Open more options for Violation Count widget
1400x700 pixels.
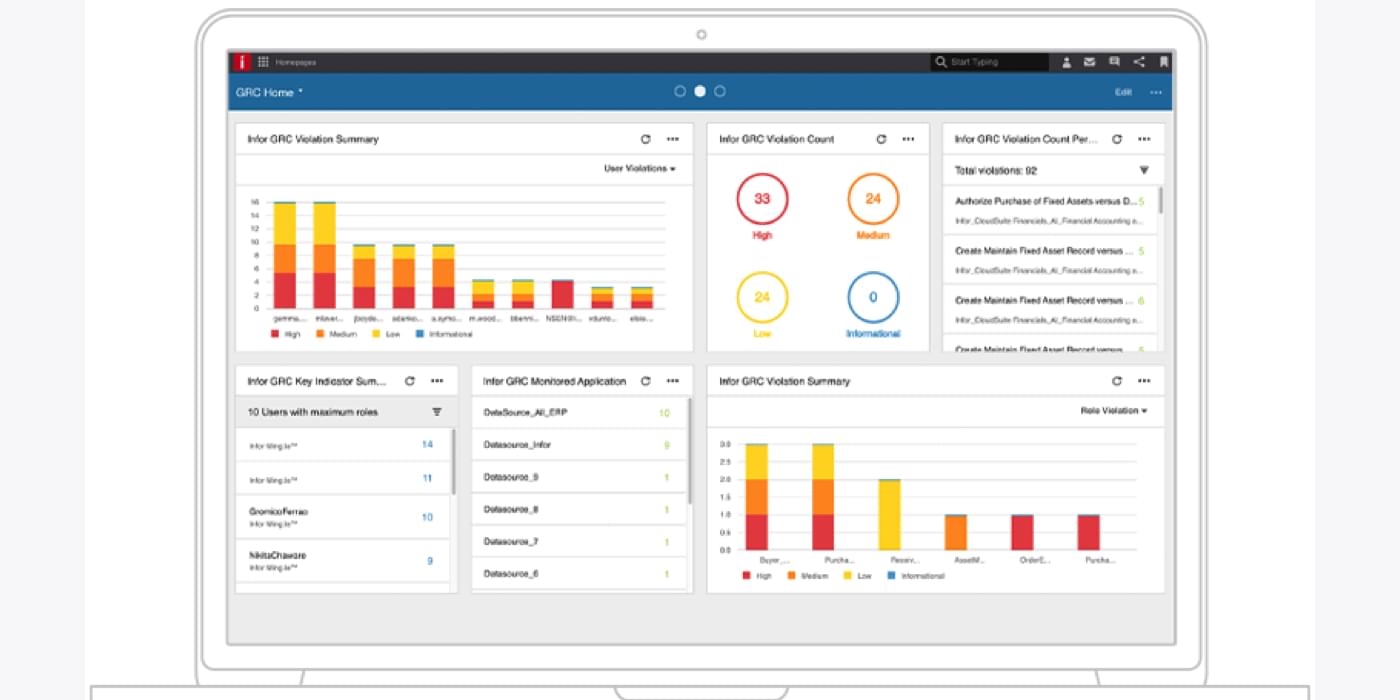[x=908, y=139]
